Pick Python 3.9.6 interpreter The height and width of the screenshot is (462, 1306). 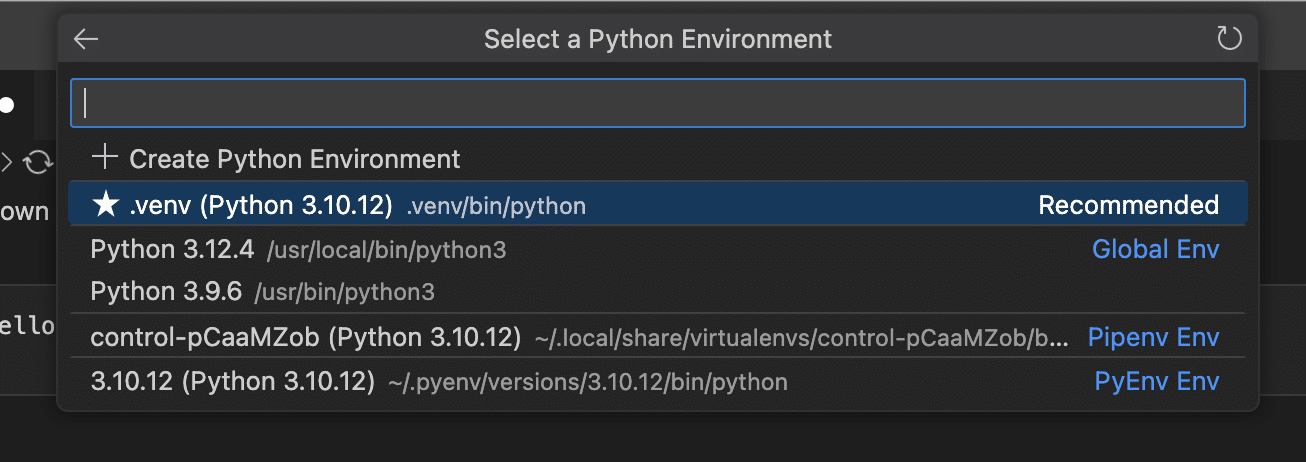pos(166,291)
